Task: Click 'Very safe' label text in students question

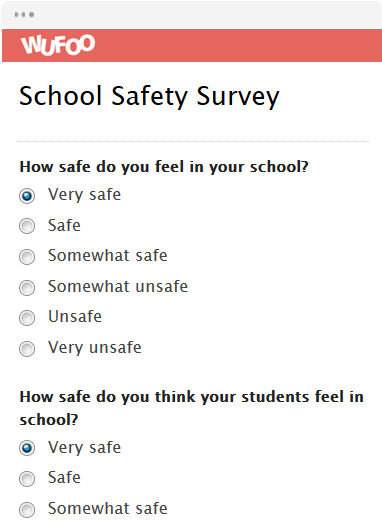Action: click(x=84, y=448)
